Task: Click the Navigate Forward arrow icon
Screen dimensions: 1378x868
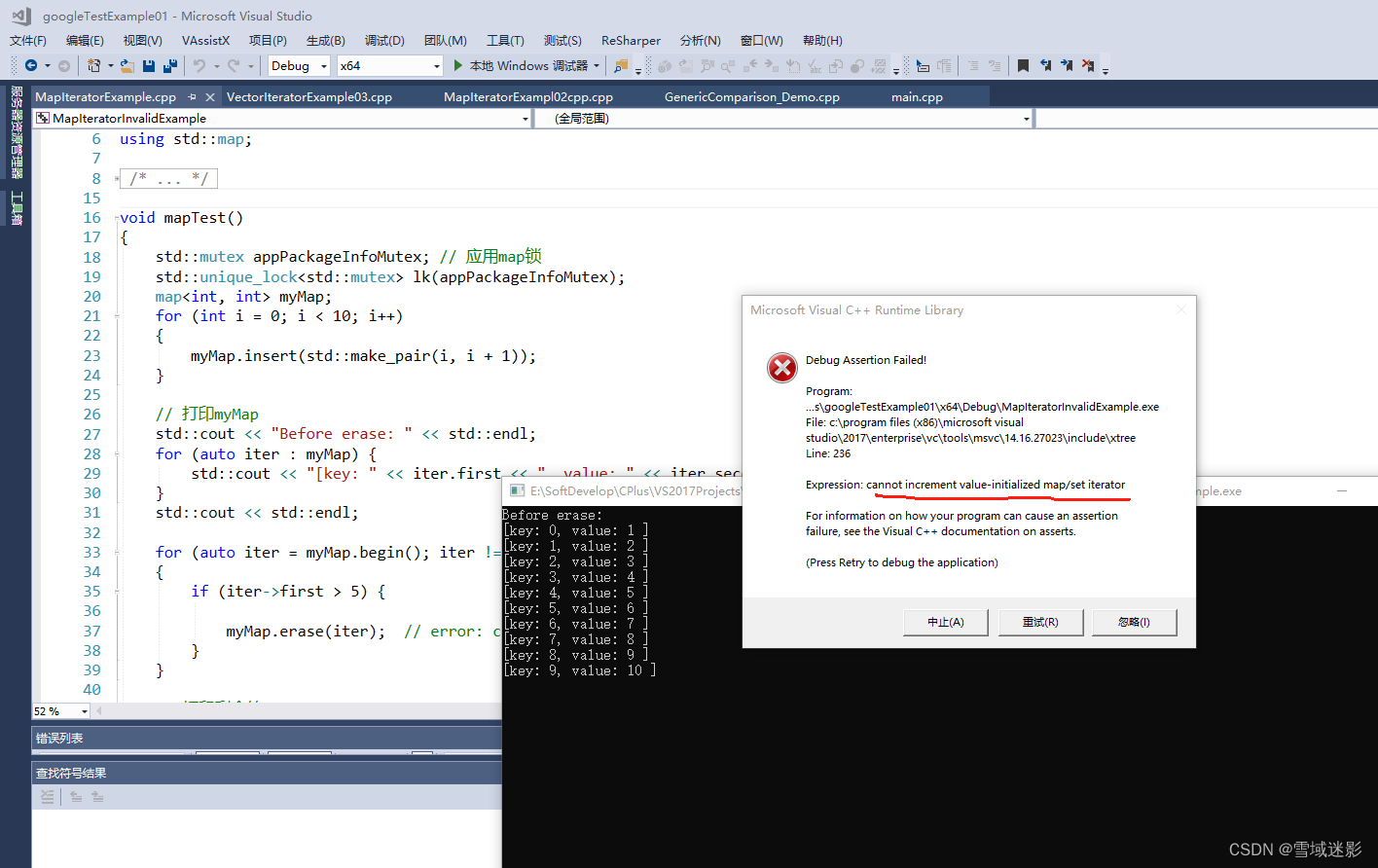Action: (x=64, y=65)
